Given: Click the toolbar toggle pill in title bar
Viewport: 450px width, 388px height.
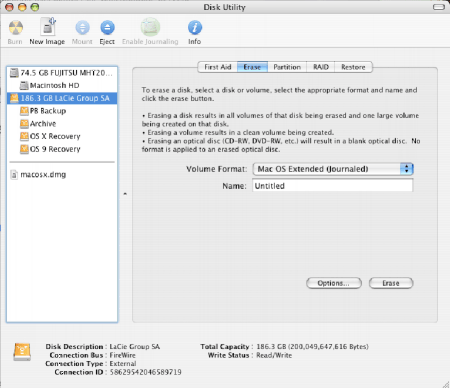Looking at the screenshot, I should [439, 7].
